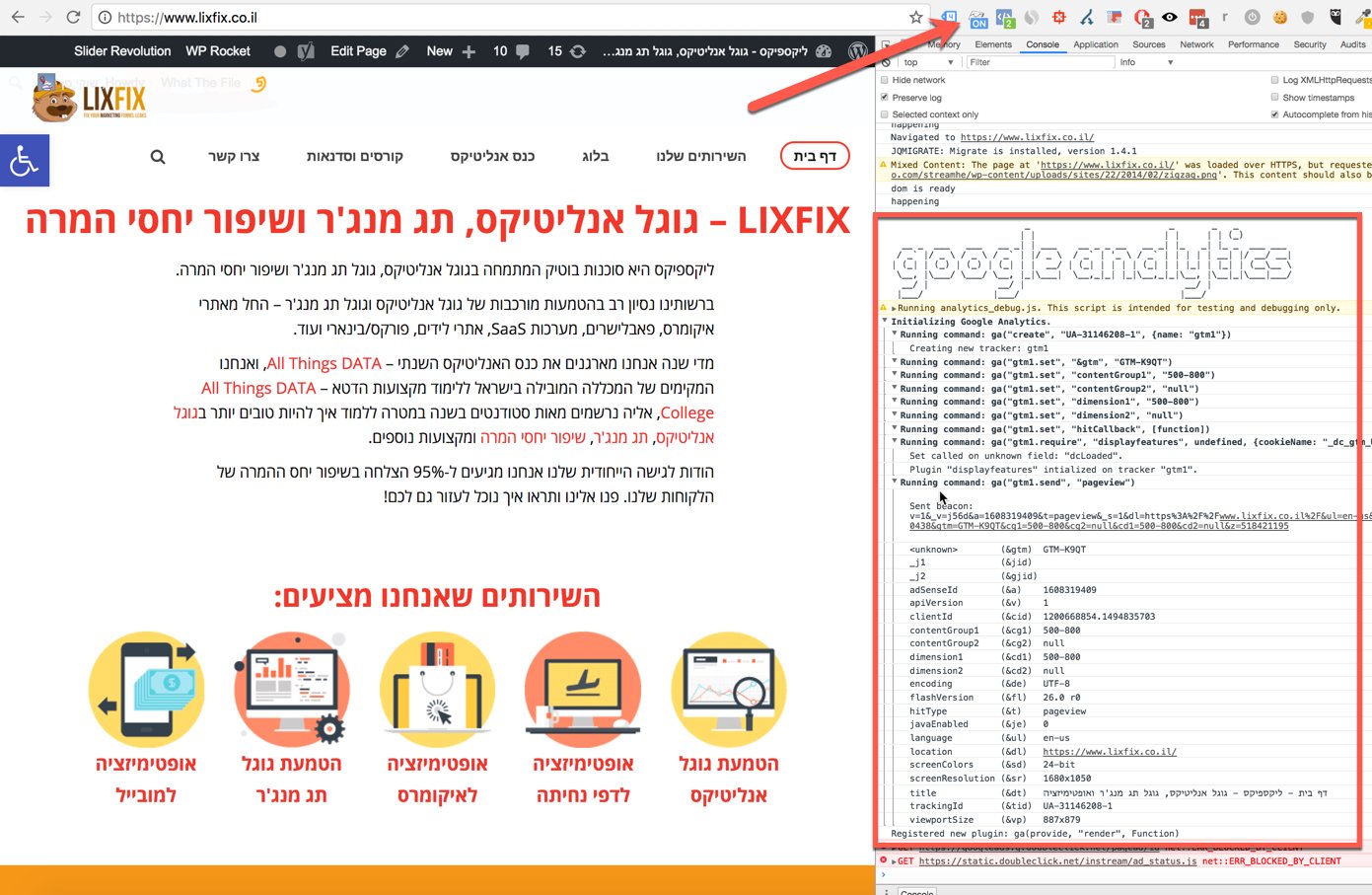Enable the Log XMLHttpRequests checkbox
1372x895 pixels.
point(1275,80)
